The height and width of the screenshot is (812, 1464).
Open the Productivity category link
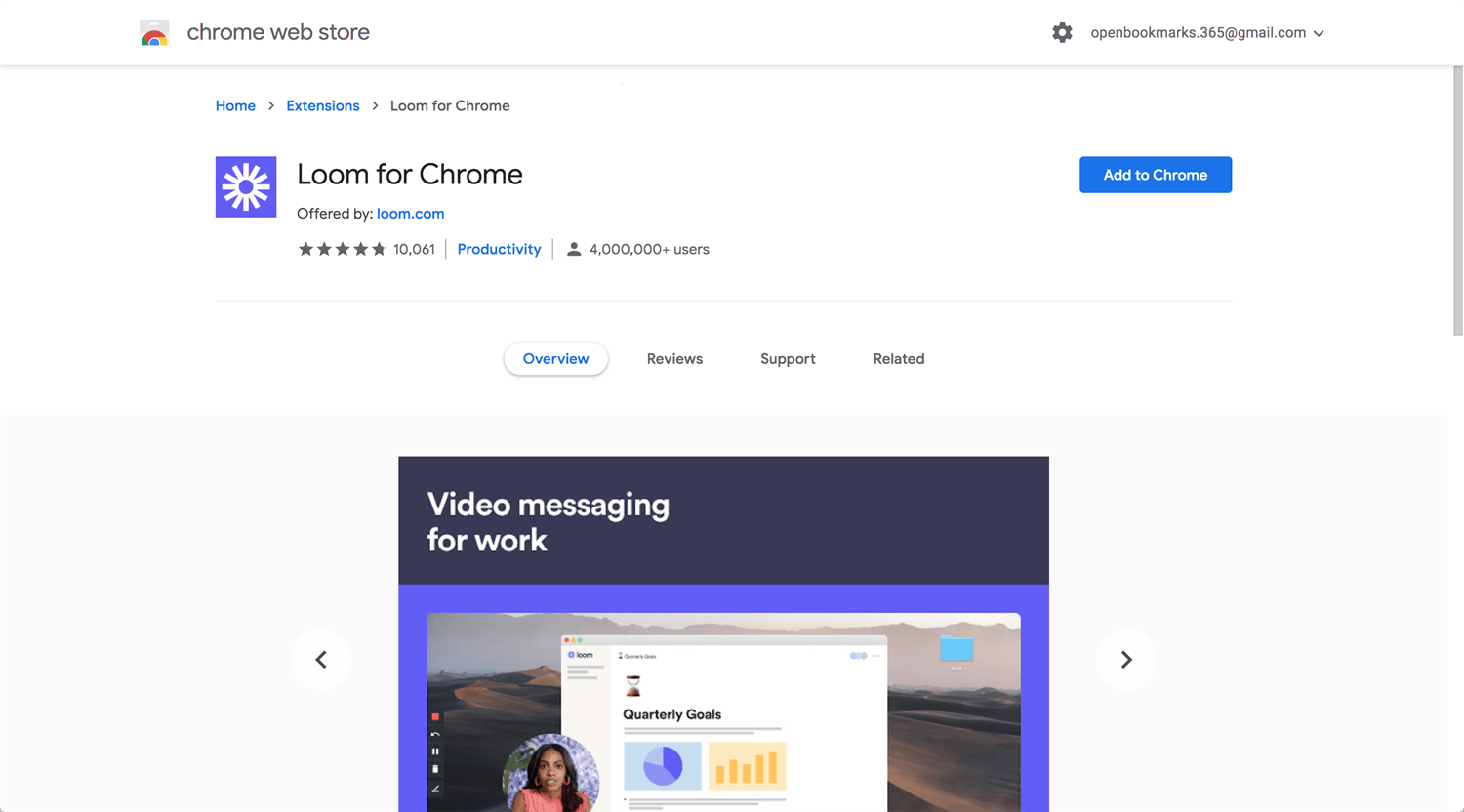point(499,249)
